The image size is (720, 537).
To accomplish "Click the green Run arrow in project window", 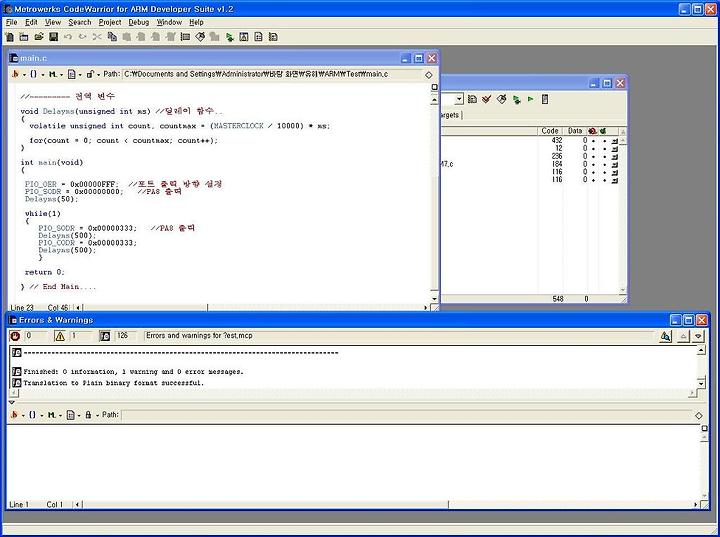I will (531, 99).
